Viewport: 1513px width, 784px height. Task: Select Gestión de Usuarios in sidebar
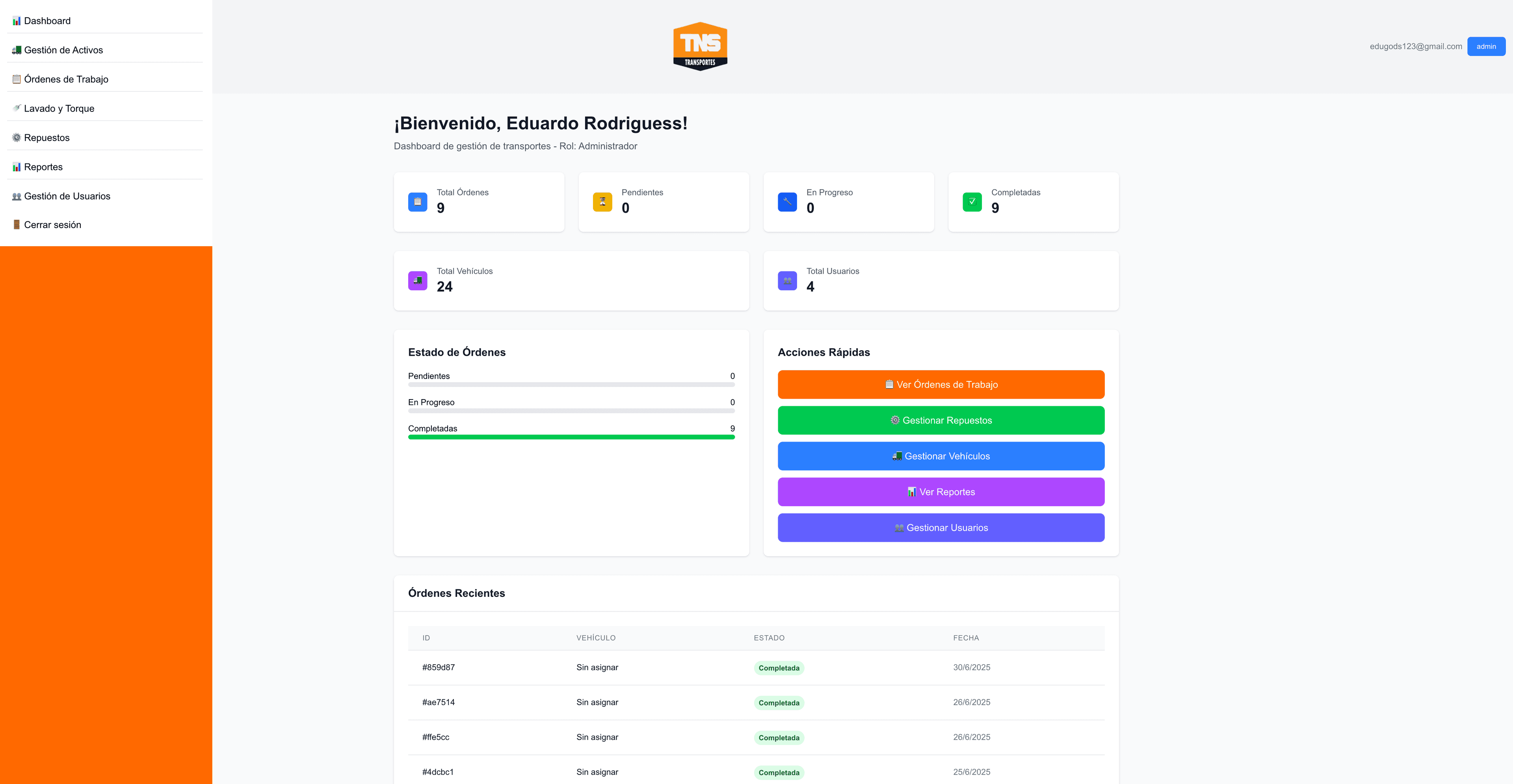67,196
